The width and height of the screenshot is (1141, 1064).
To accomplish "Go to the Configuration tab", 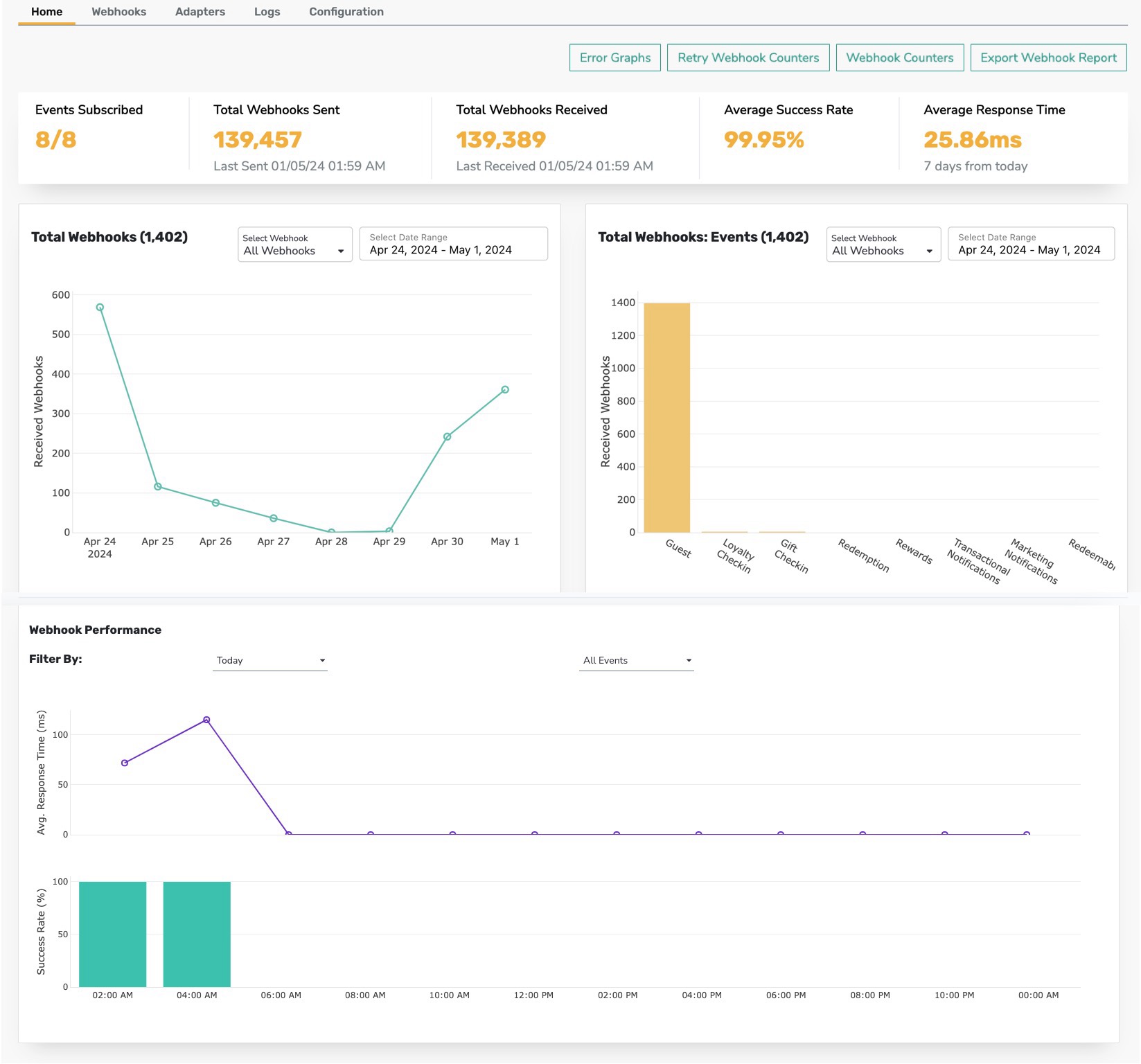I will point(346,12).
